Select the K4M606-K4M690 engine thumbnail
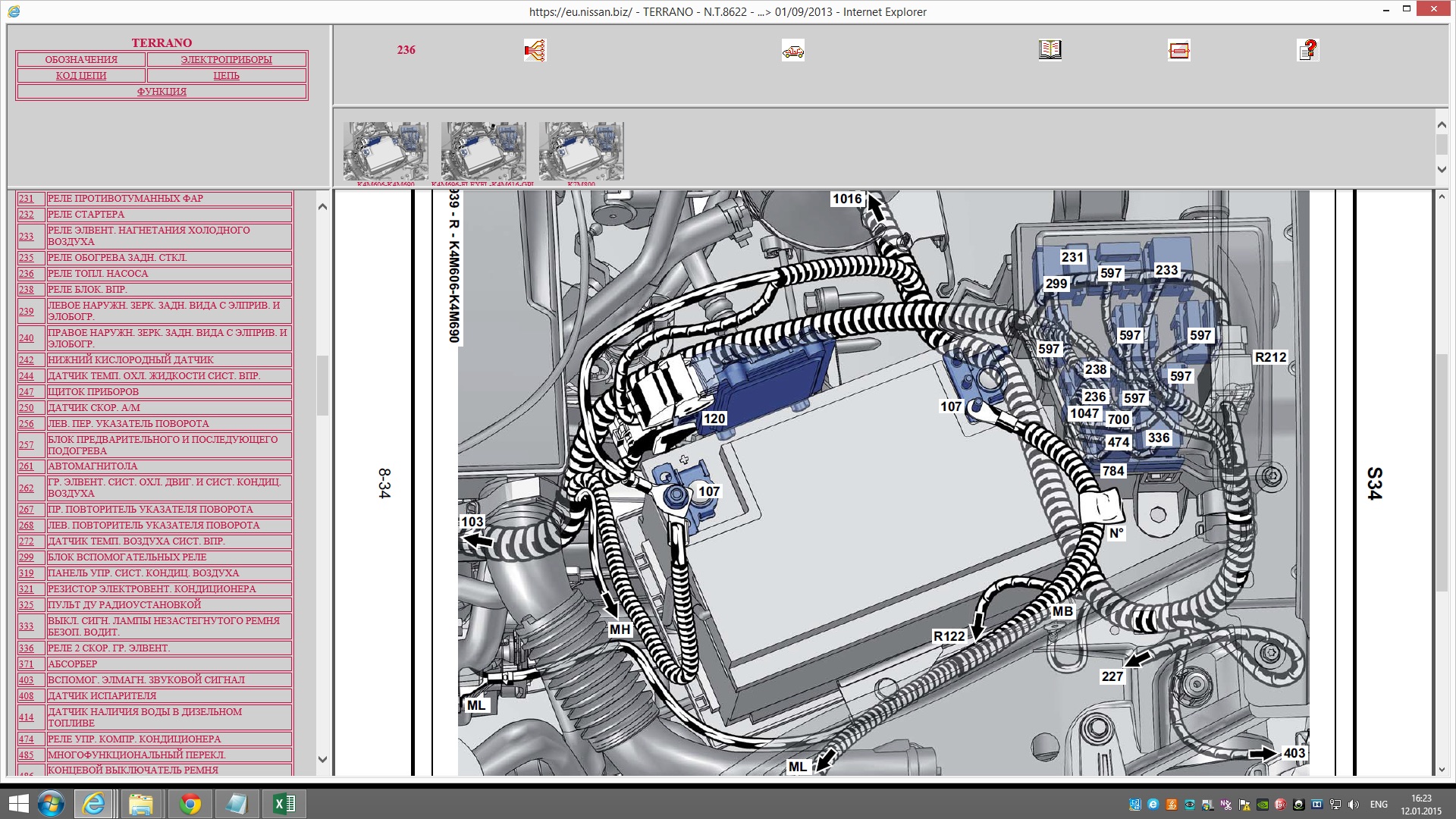 point(386,152)
